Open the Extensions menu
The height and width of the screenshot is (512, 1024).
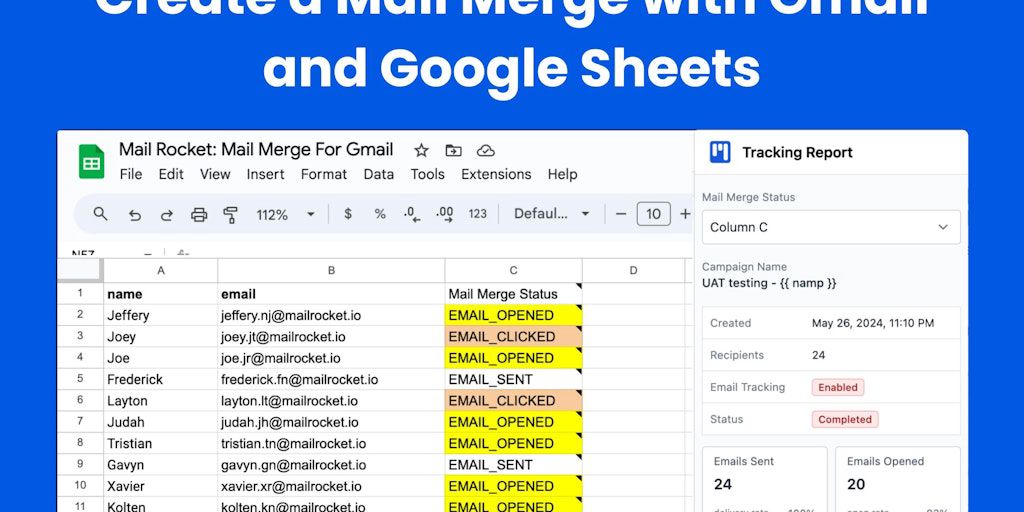[x=496, y=174]
